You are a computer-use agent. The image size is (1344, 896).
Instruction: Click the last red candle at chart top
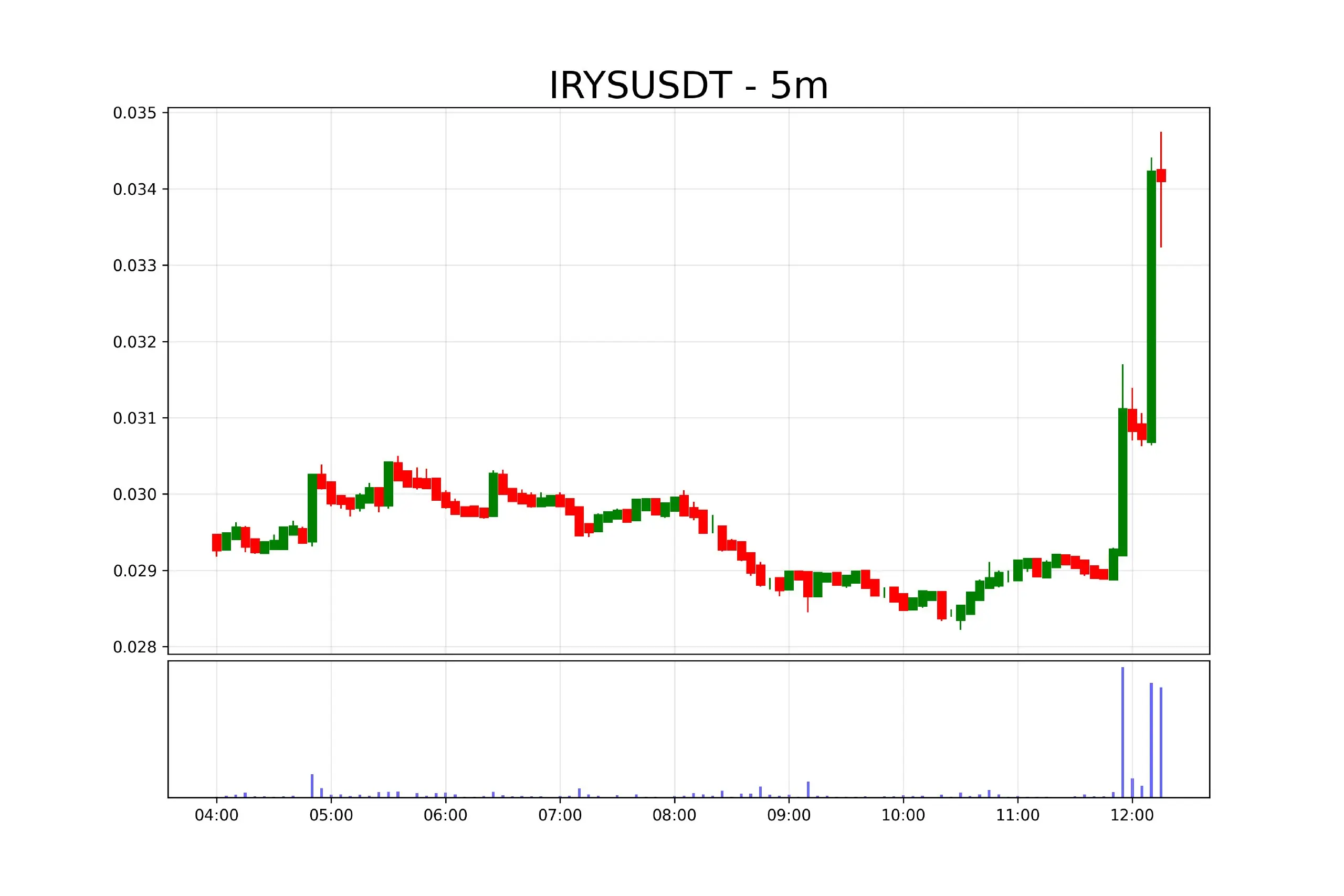tap(1161, 175)
